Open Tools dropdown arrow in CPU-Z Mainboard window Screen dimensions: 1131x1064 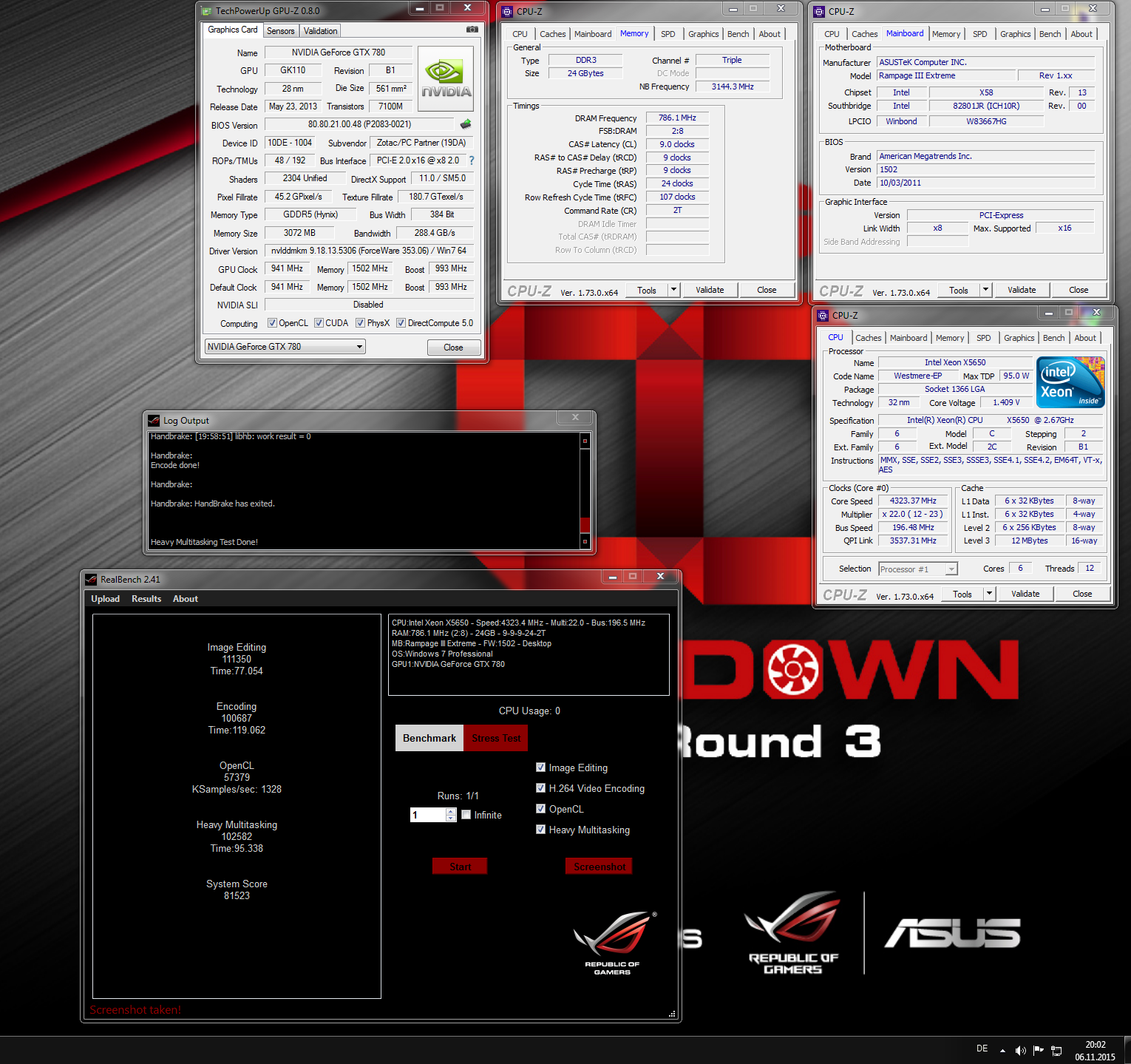coord(985,290)
